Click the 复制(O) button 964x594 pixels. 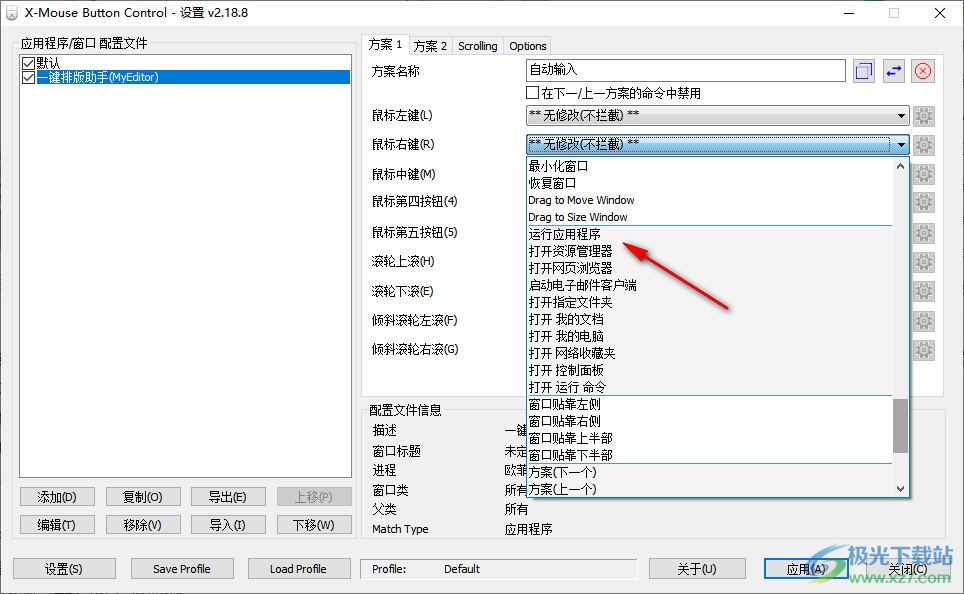[143, 497]
